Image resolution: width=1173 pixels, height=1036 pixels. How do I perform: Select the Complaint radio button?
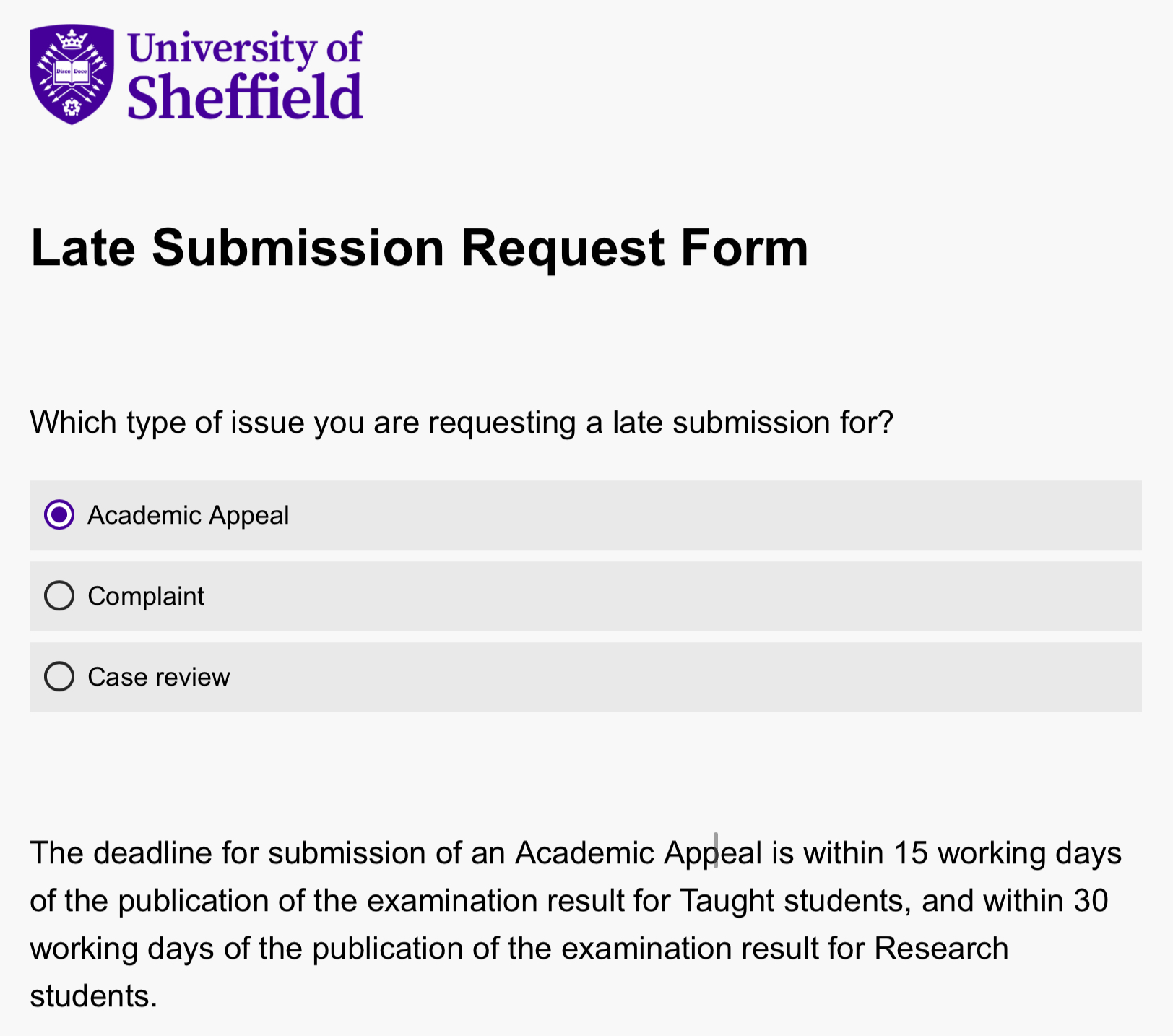[x=59, y=595]
